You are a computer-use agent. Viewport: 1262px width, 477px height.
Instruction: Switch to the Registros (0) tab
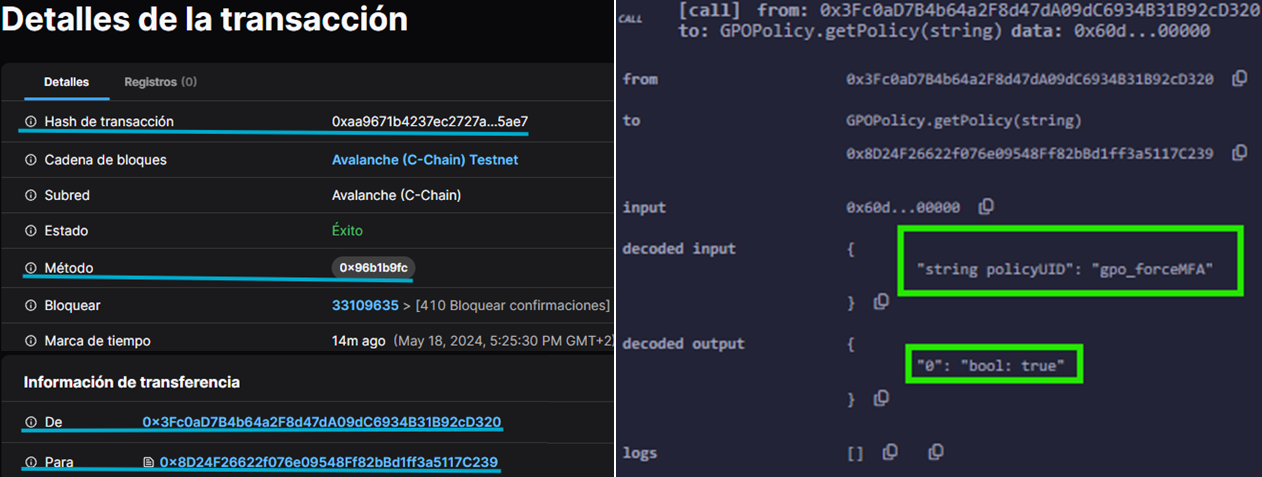point(160,82)
